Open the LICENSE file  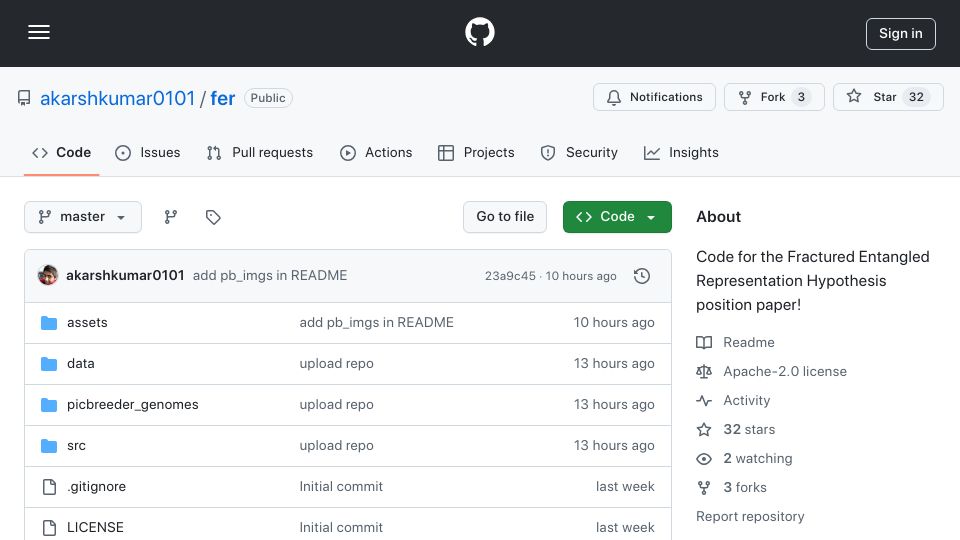96,528
